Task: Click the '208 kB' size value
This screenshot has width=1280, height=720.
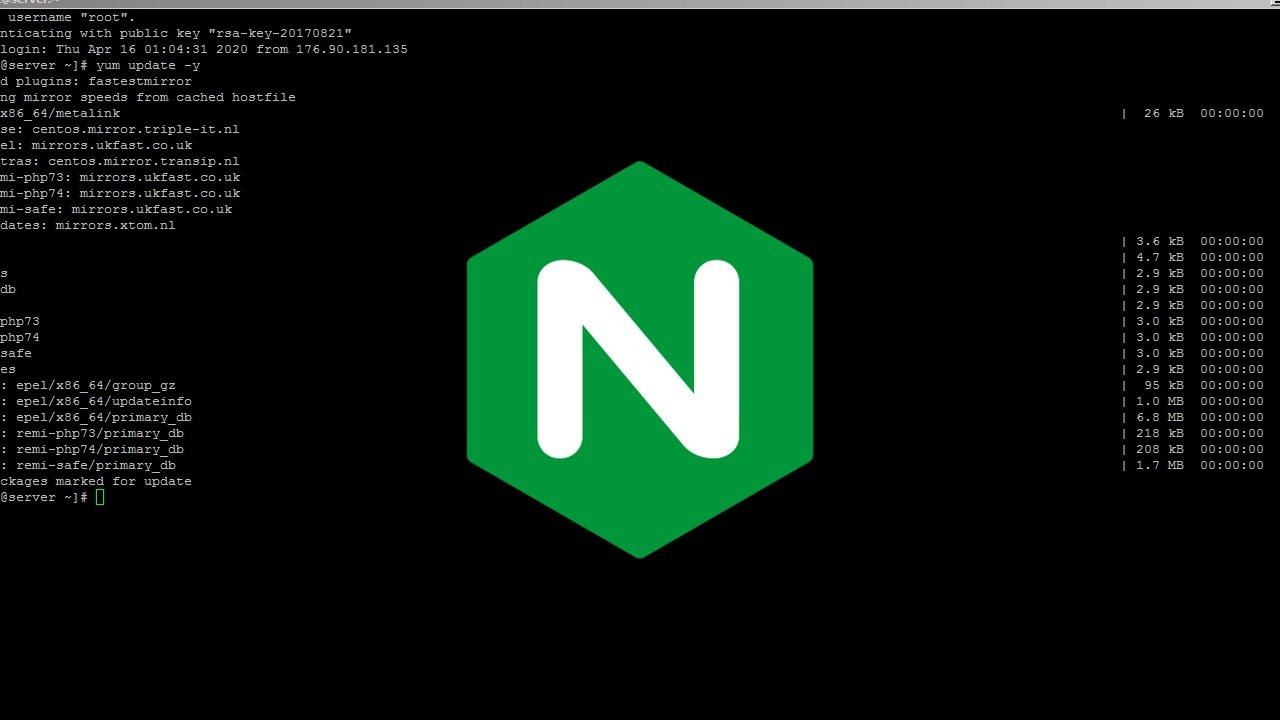Action: 1160,449
